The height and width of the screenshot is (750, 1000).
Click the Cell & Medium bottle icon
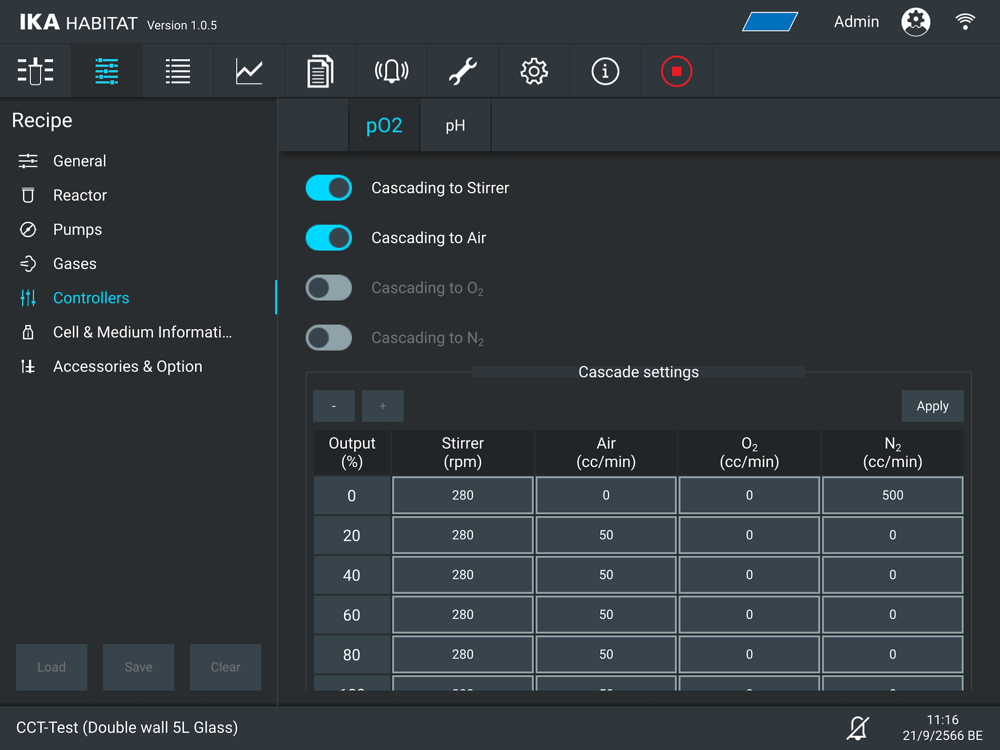[28, 332]
